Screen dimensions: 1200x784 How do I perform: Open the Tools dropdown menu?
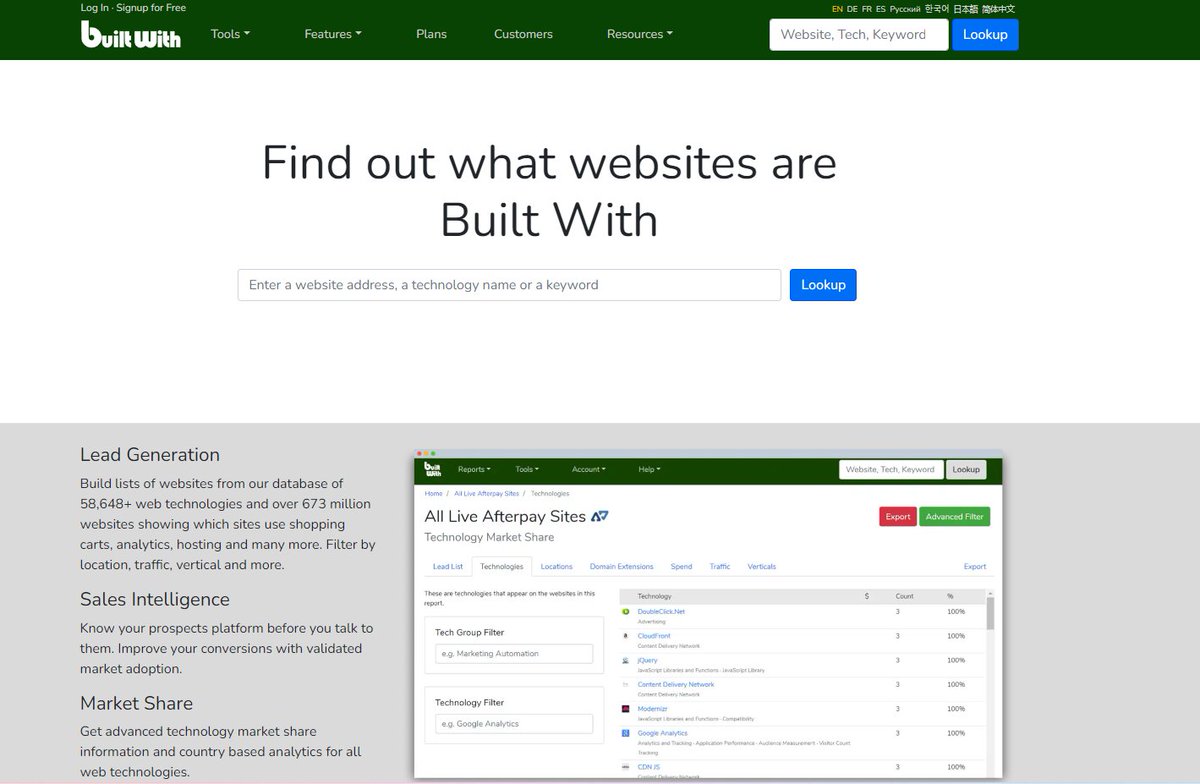230,34
